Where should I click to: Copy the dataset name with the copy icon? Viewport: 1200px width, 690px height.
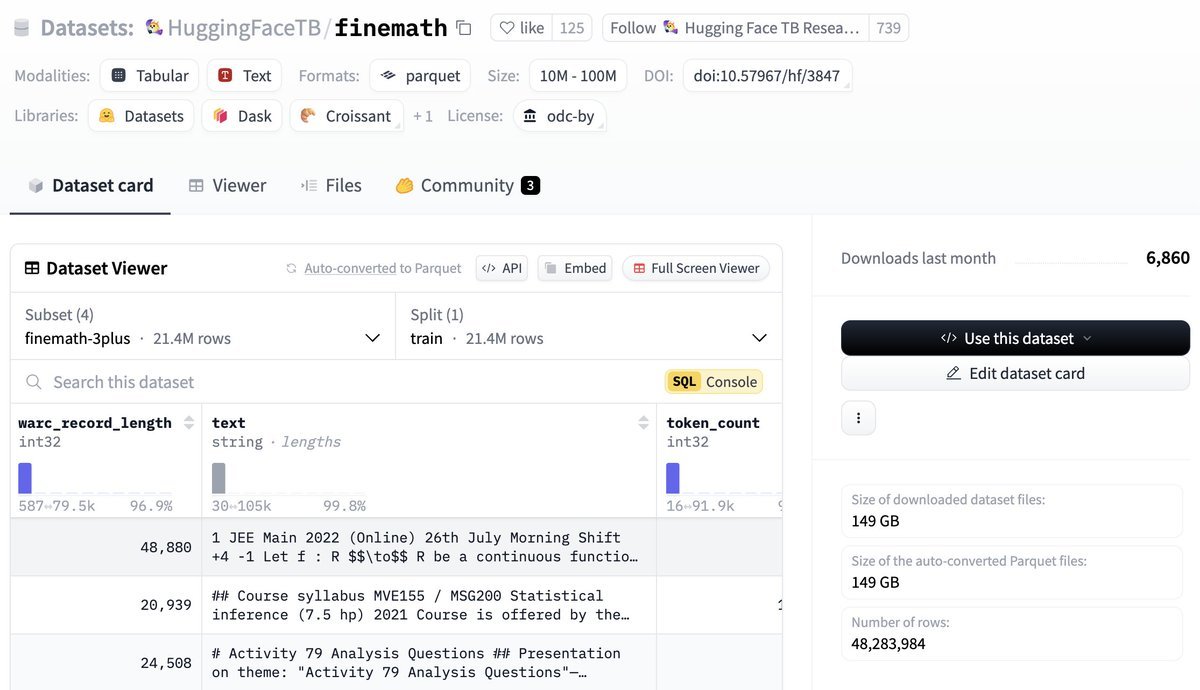[x=463, y=28]
